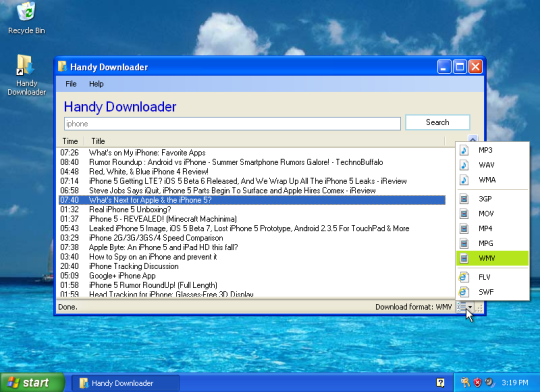Select the Recycle Bin desktop icon
The image size is (540, 392).
click(x=27, y=18)
